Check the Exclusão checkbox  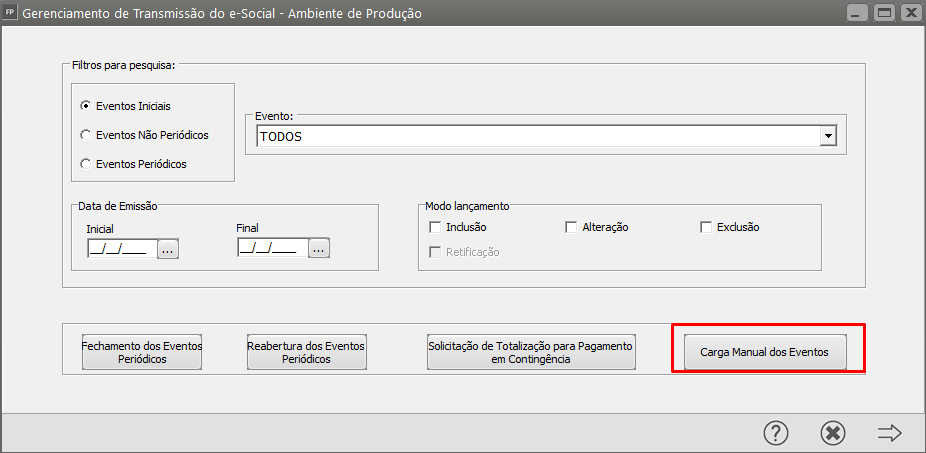[x=706, y=227]
